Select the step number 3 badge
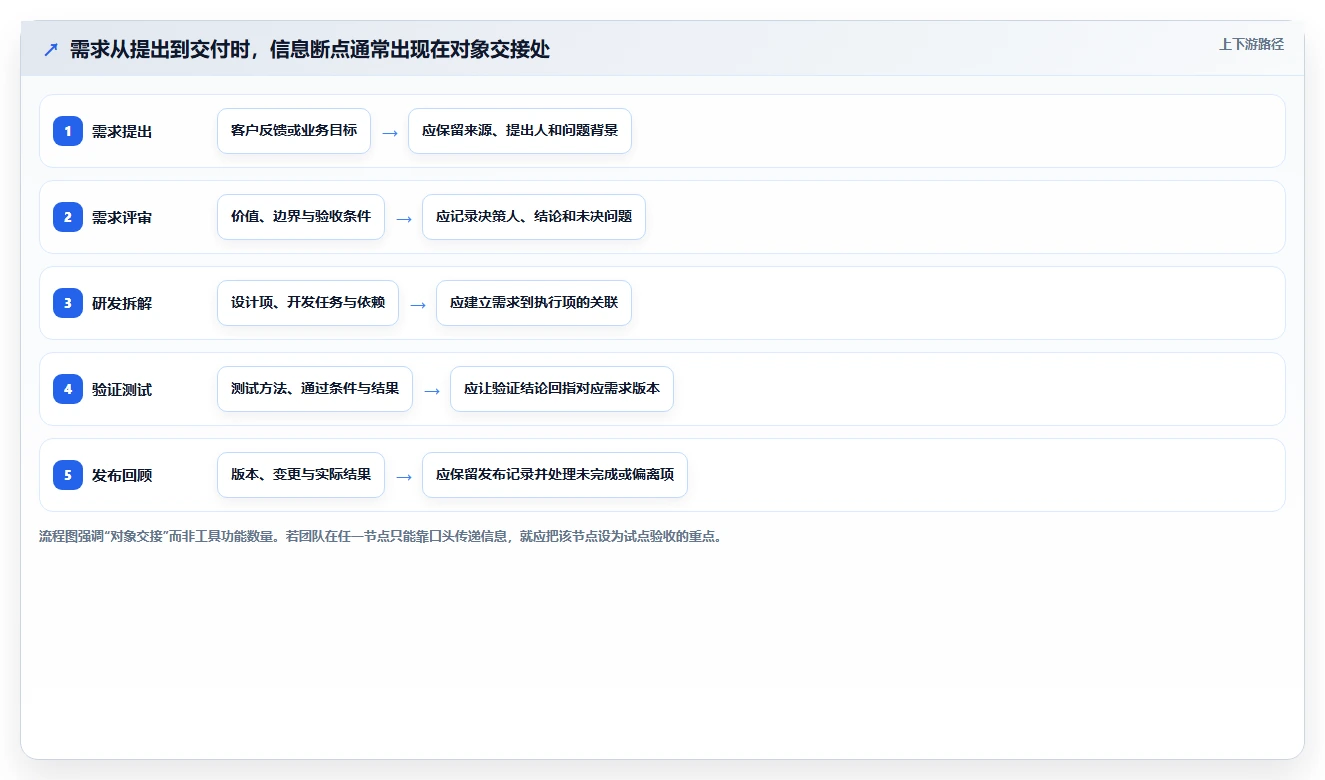Viewport: 1325px width, 780px height. 68,303
